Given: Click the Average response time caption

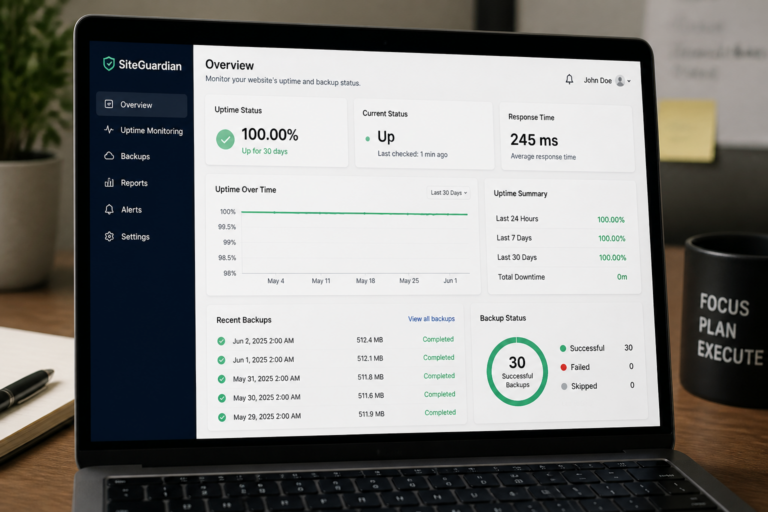Looking at the screenshot, I should point(543,157).
